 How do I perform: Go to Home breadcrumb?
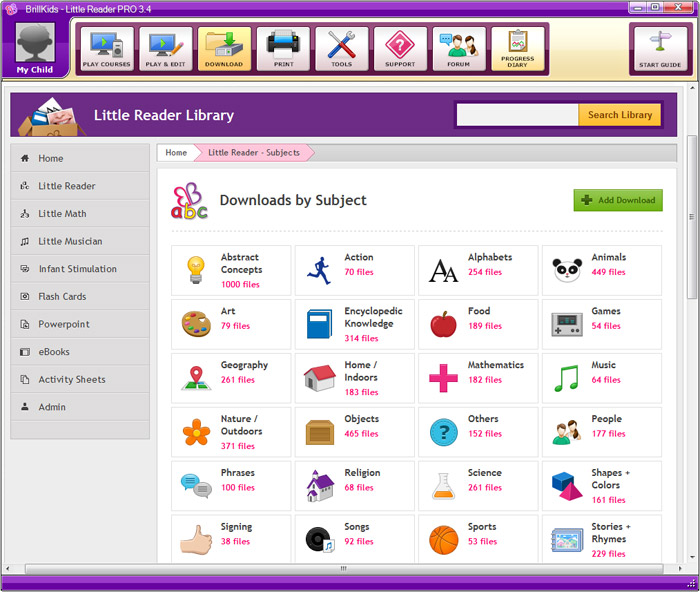coord(176,153)
